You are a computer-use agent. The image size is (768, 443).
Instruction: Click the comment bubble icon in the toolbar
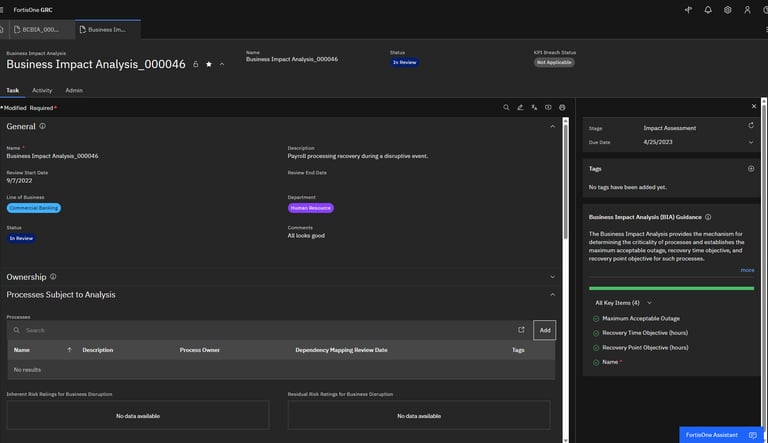(x=548, y=107)
